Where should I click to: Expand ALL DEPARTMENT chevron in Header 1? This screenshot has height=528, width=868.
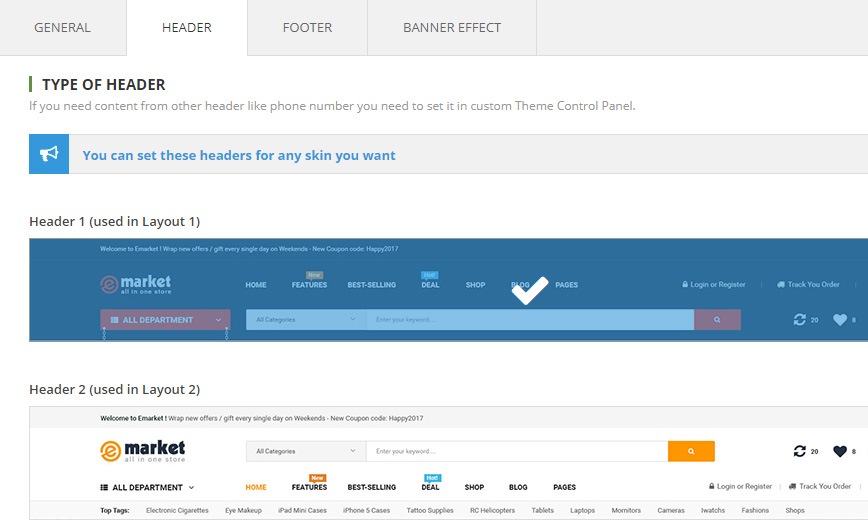(218, 320)
